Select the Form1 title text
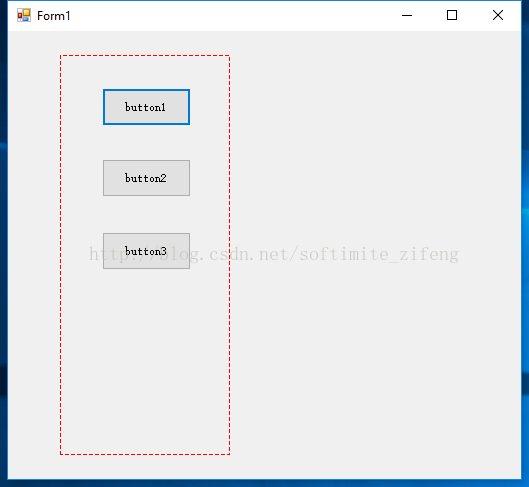This screenshot has width=529, height=487. click(54, 16)
